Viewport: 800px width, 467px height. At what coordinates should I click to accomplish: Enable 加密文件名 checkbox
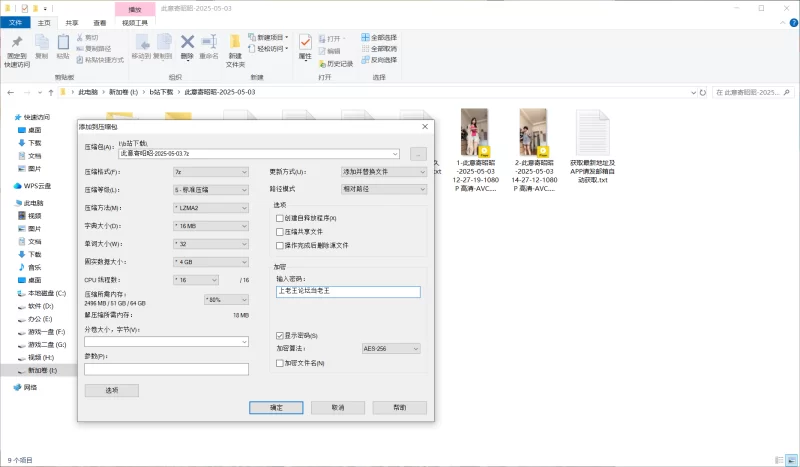click(x=280, y=363)
